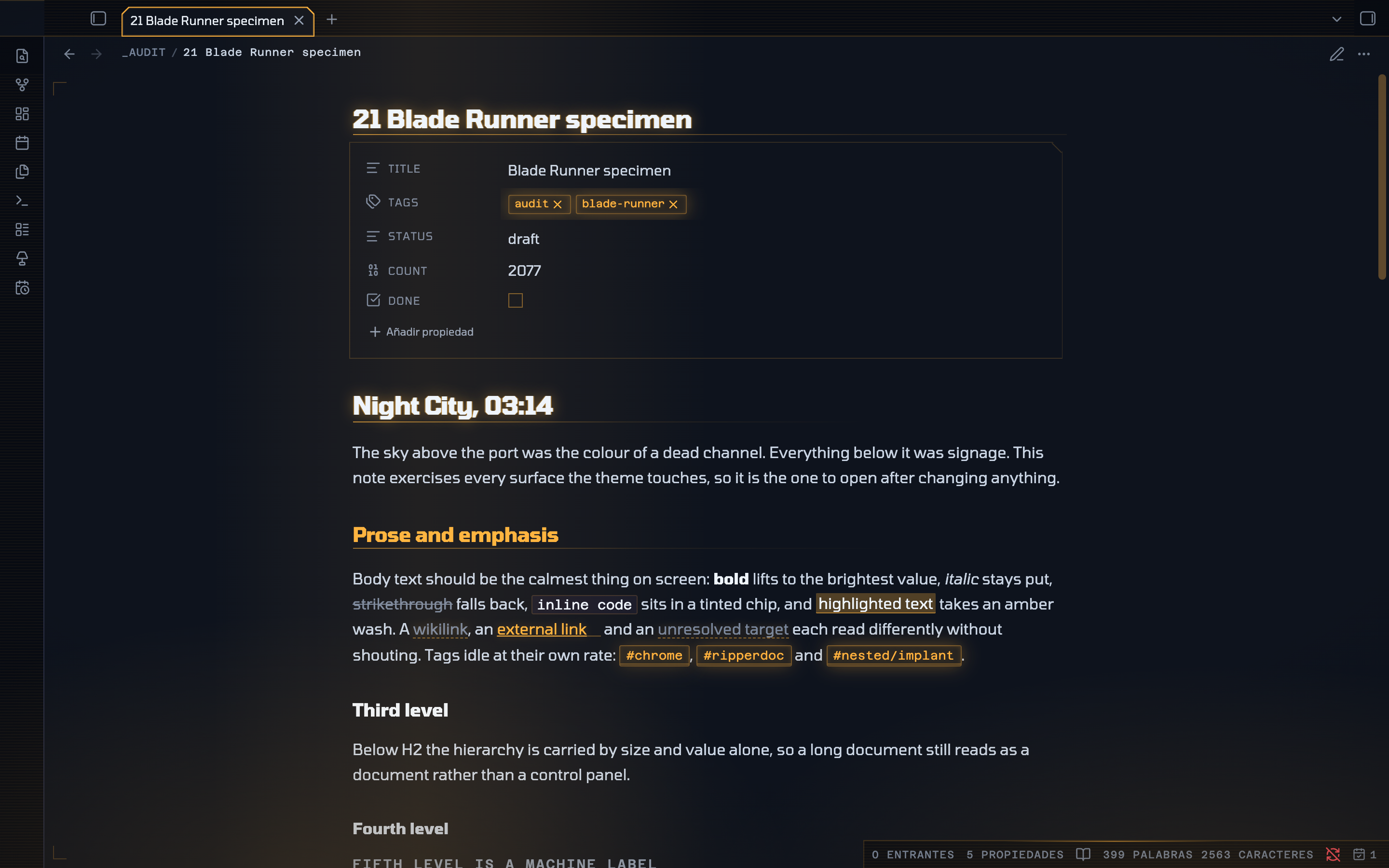
Task: Select the 21 Blade Runner specimen tab
Action: pos(218,21)
